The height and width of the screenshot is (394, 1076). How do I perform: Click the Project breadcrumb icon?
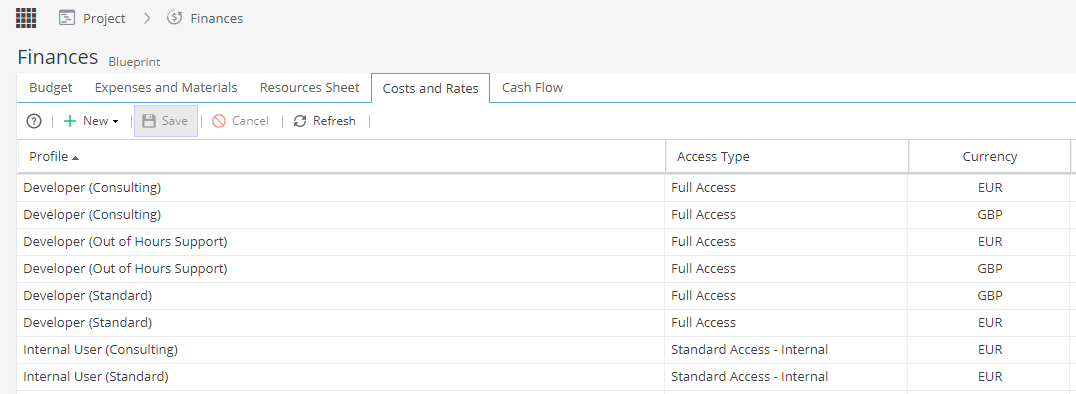coord(67,18)
